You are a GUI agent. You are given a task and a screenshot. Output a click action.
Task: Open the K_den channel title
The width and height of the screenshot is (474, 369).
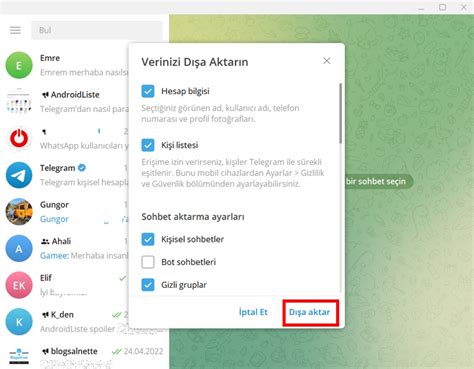point(62,315)
